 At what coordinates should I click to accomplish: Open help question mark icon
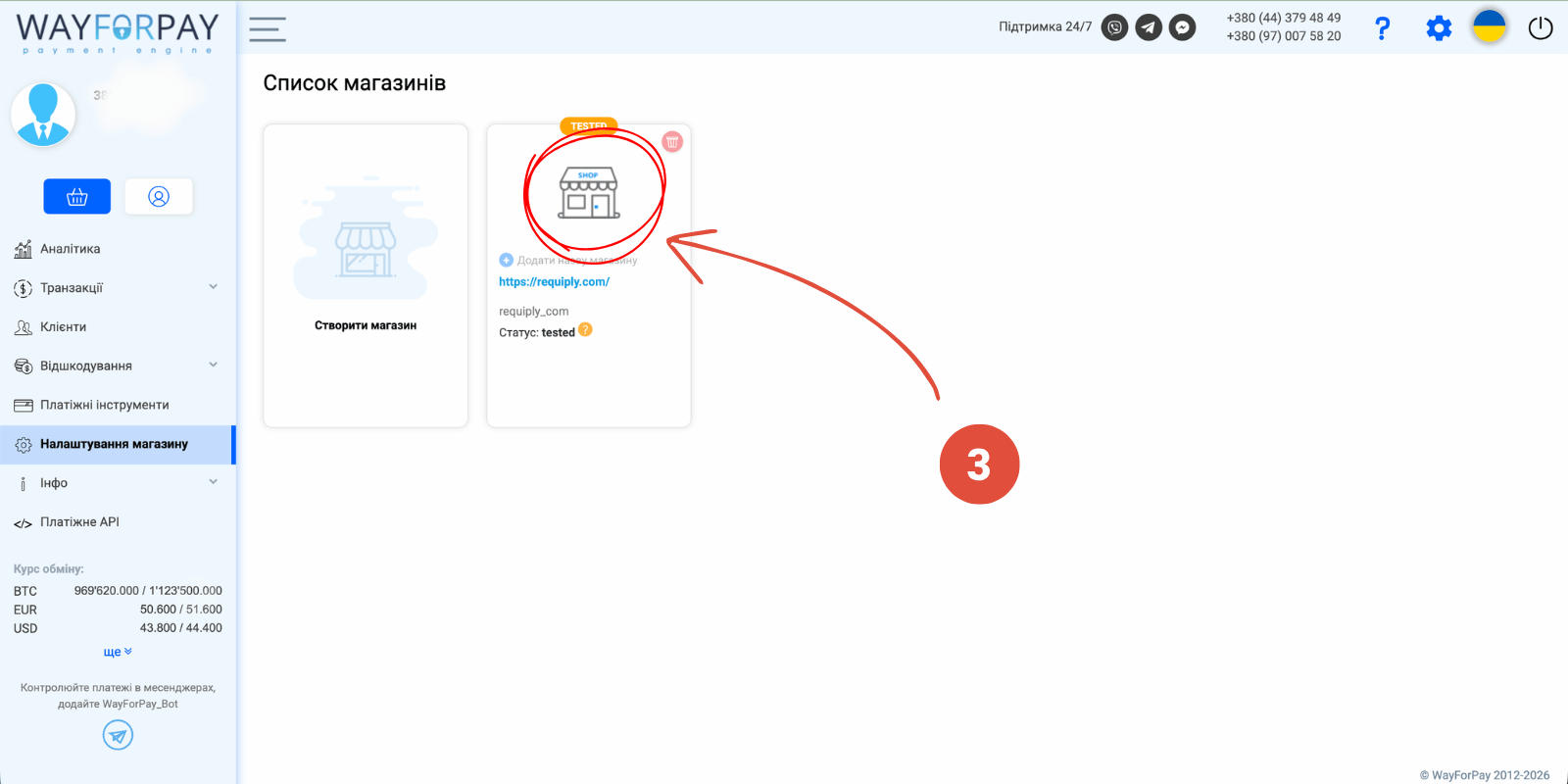(1382, 28)
